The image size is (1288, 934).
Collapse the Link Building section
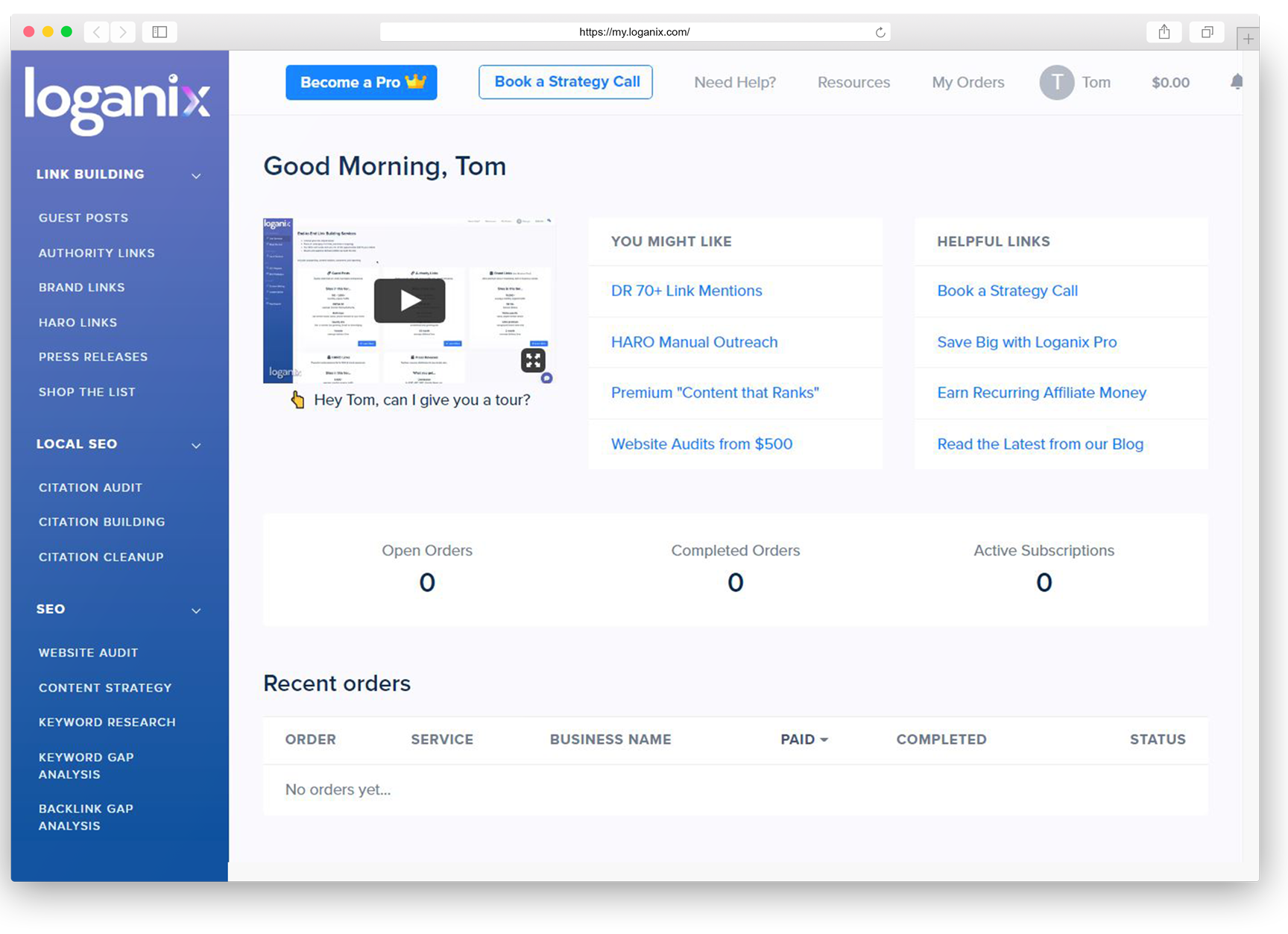[x=196, y=176]
